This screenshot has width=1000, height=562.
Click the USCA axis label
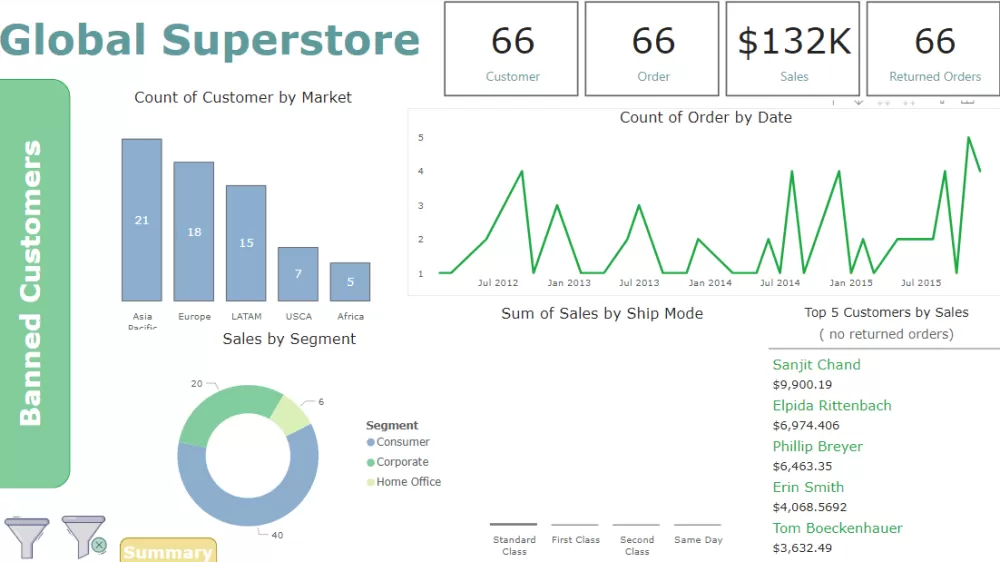(x=298, y=316)
